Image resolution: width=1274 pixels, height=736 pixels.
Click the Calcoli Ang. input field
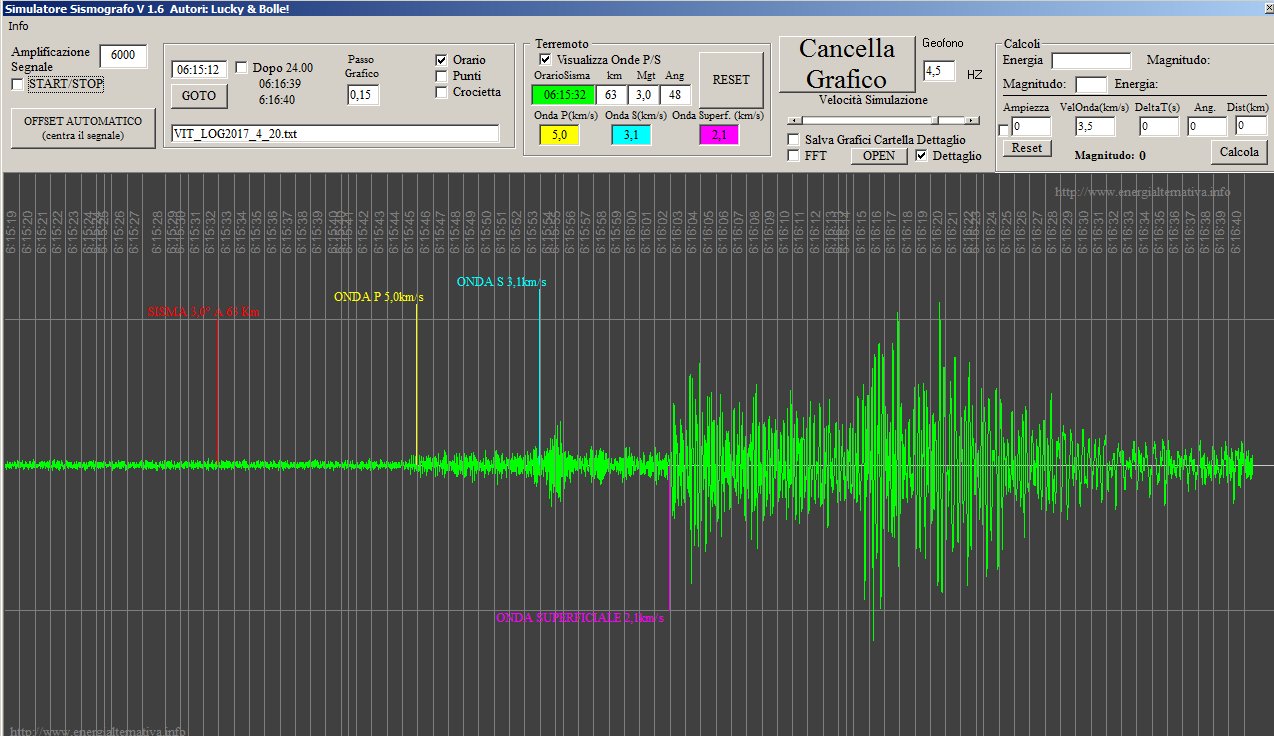point(1207,127)
